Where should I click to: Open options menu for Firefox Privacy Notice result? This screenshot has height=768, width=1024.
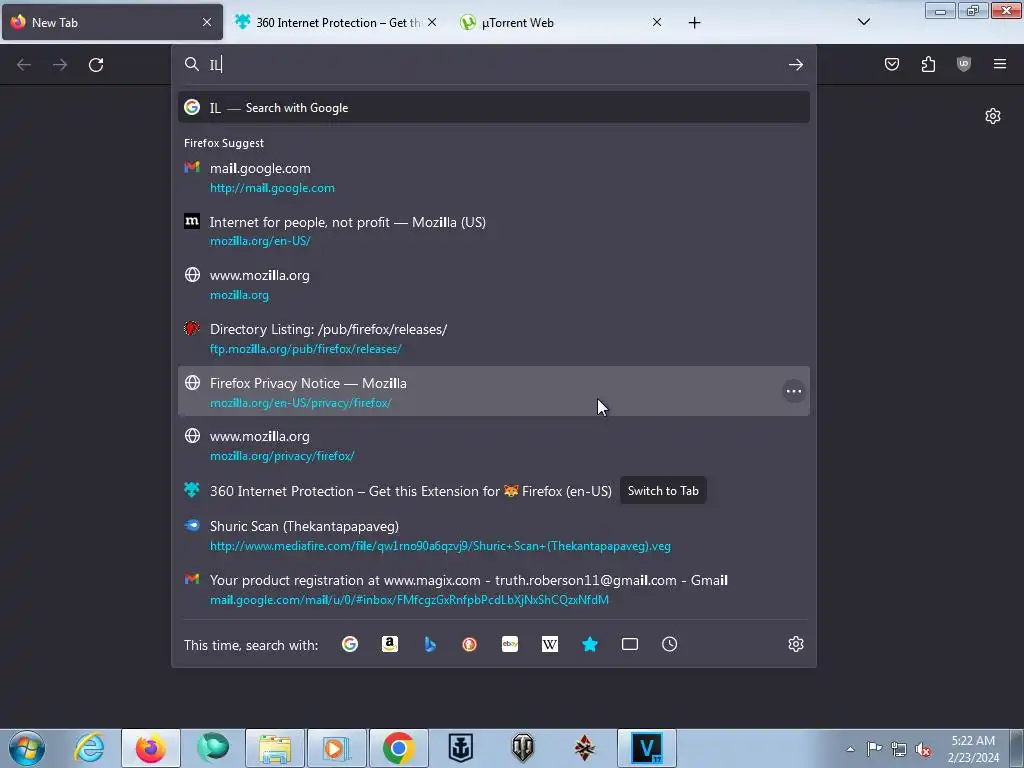(x=793, y=391)
